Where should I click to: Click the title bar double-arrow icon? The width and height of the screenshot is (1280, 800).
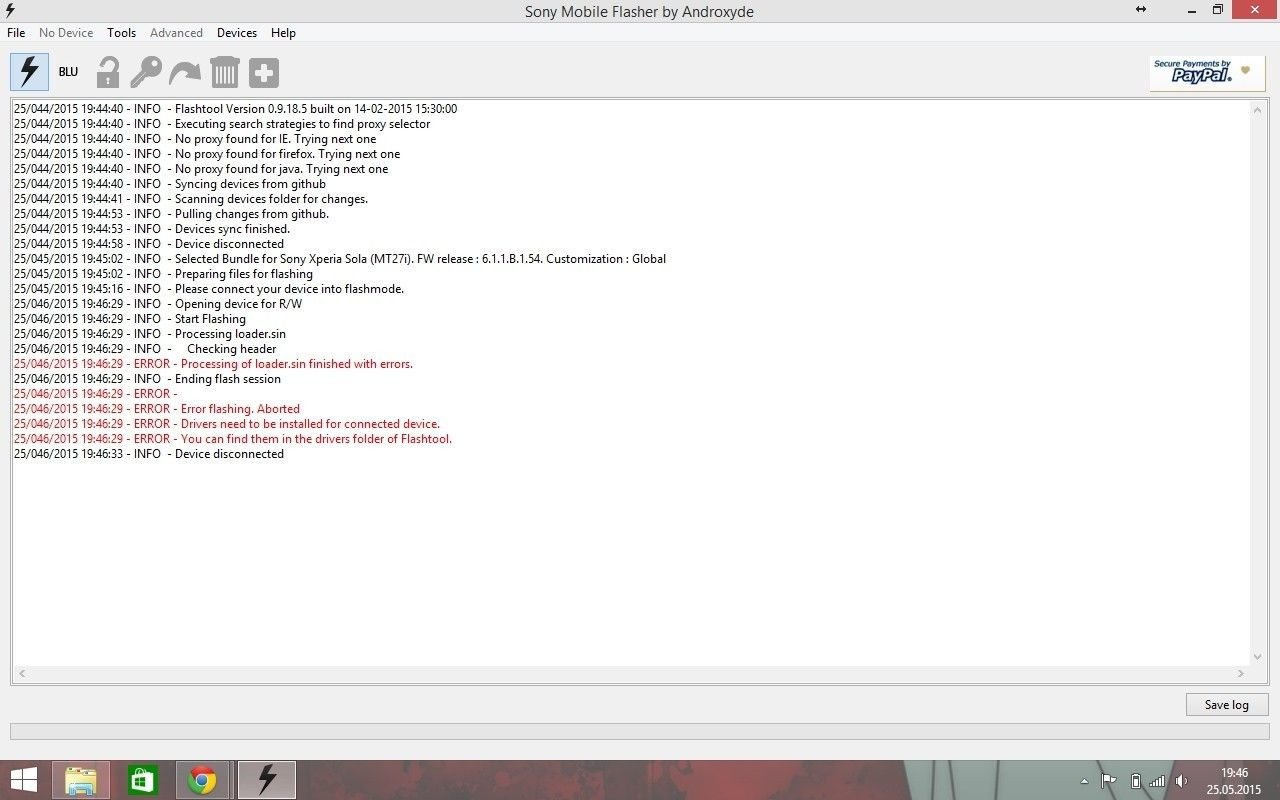click(1141, 10)
